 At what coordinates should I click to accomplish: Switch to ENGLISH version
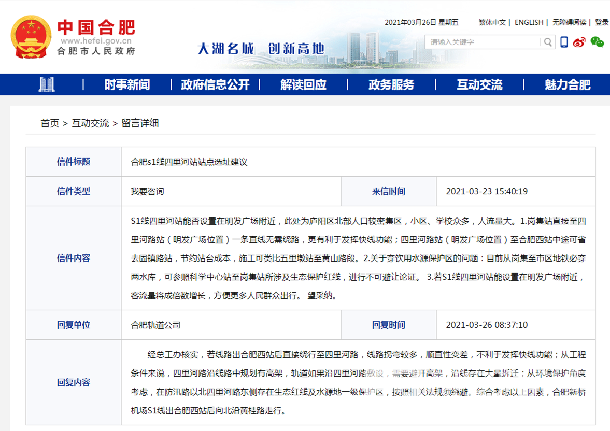pos(529,22)
